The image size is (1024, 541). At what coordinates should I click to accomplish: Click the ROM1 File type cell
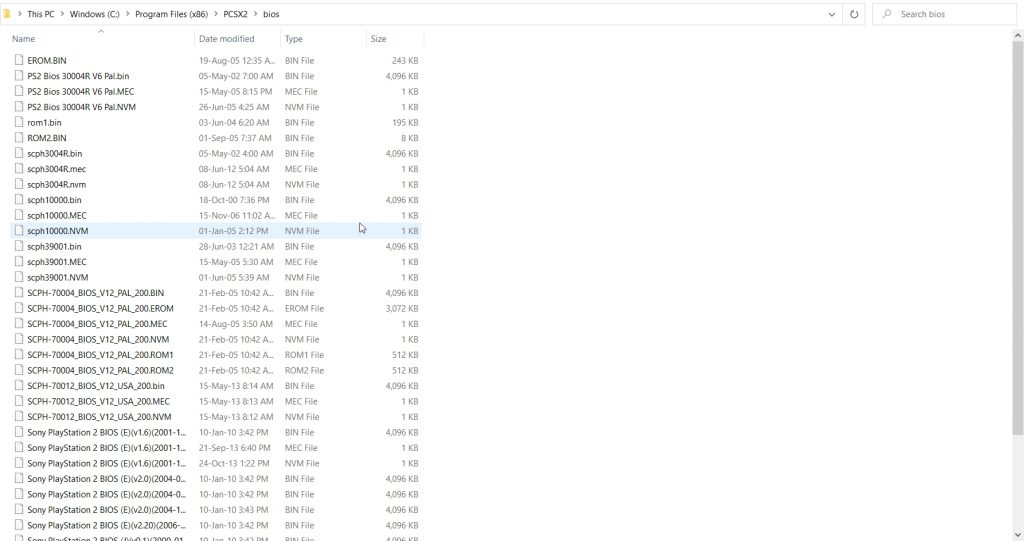(x=304, y=355)
